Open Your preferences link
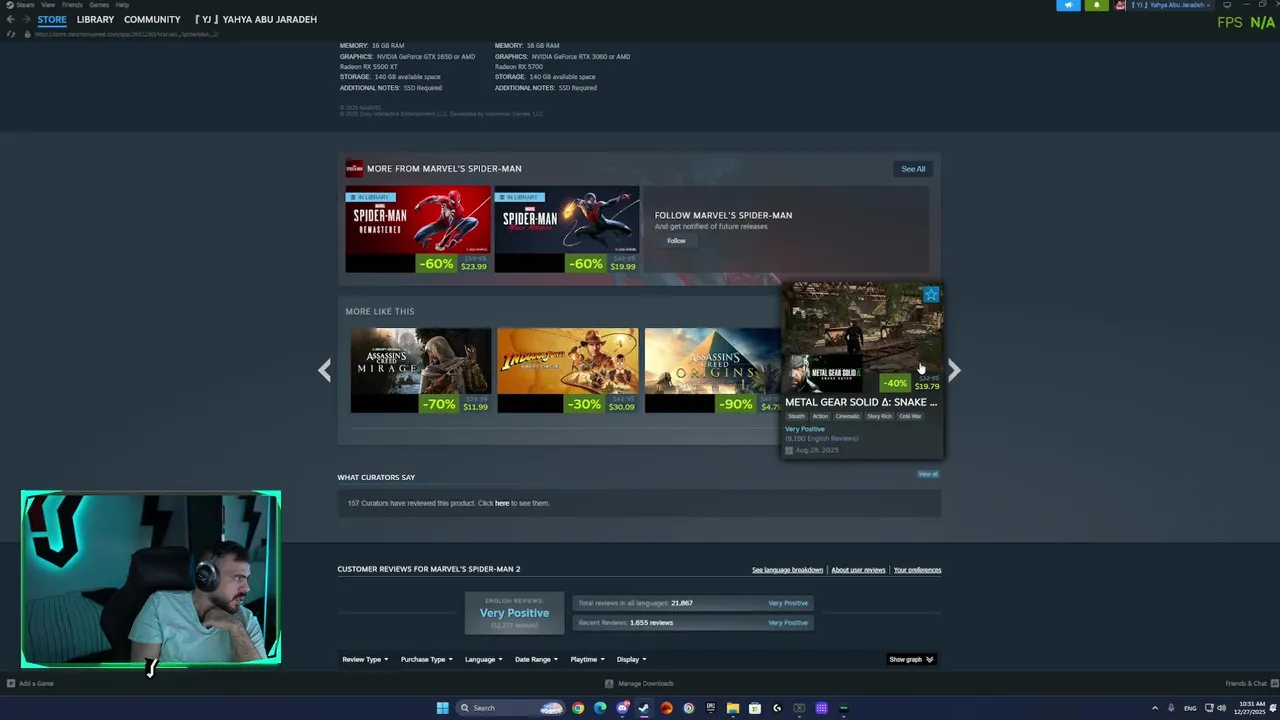The height and width of the screenshot is (720, 1280). [917, 570]
